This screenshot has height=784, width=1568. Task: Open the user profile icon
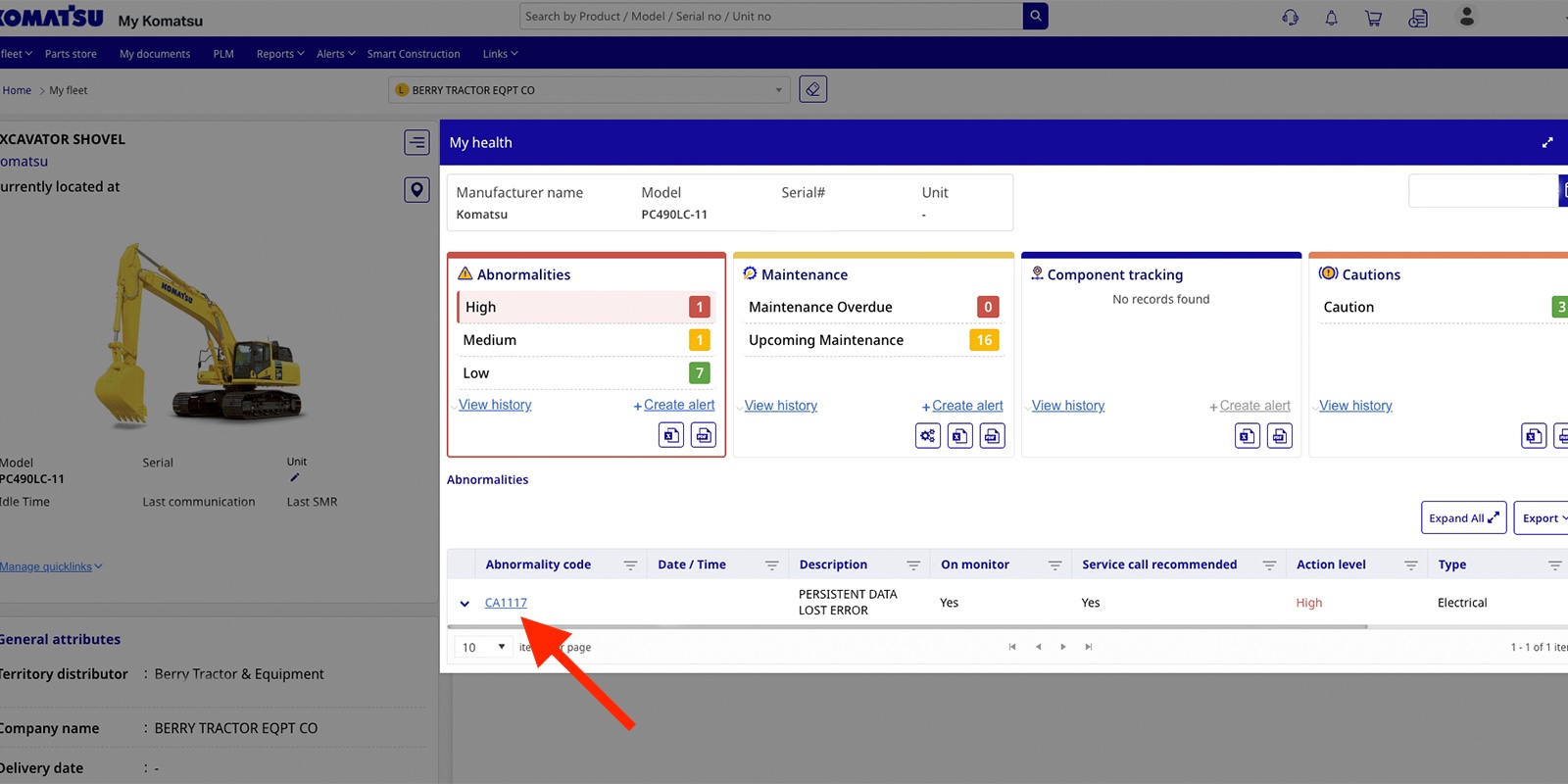1466,17
